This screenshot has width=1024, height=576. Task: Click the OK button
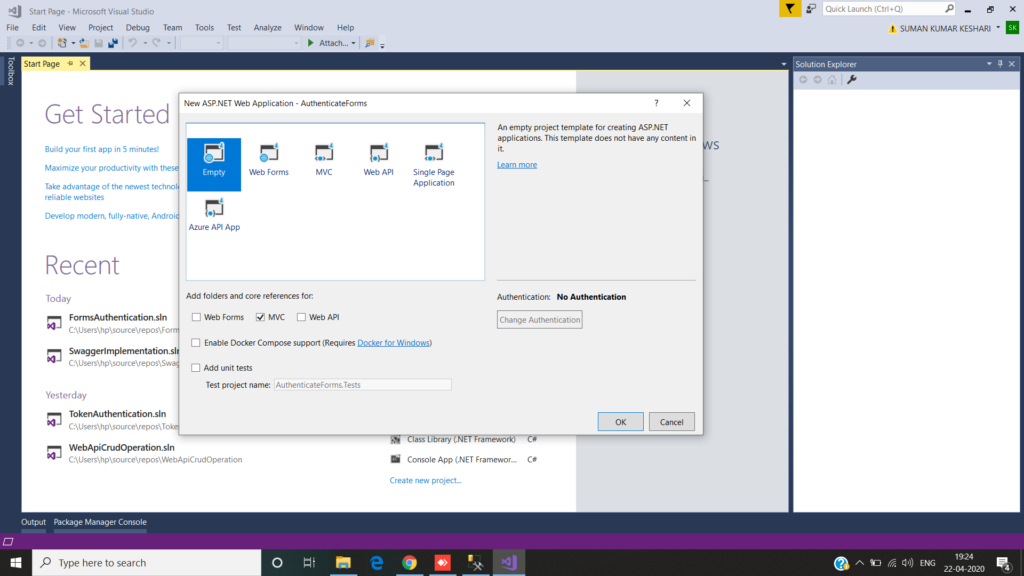pyautogui.click(x=620, y=422)
